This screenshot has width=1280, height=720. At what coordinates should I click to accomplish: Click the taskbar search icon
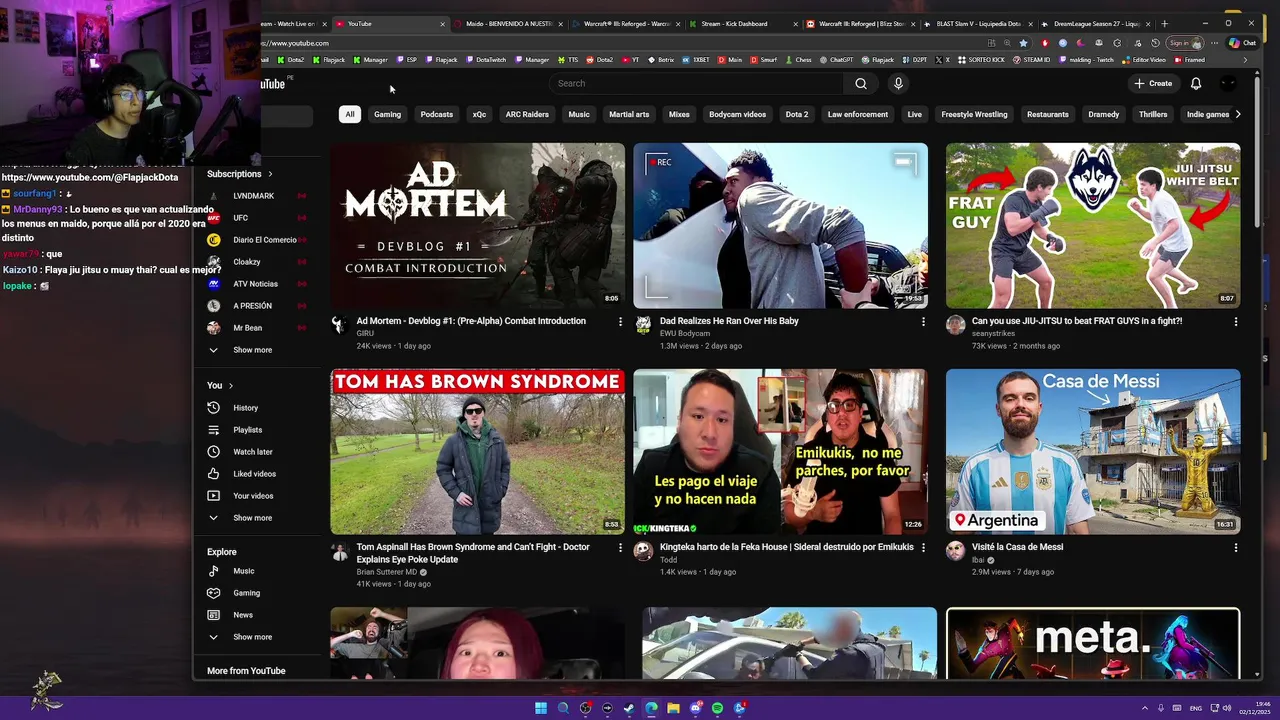[563, 708]
